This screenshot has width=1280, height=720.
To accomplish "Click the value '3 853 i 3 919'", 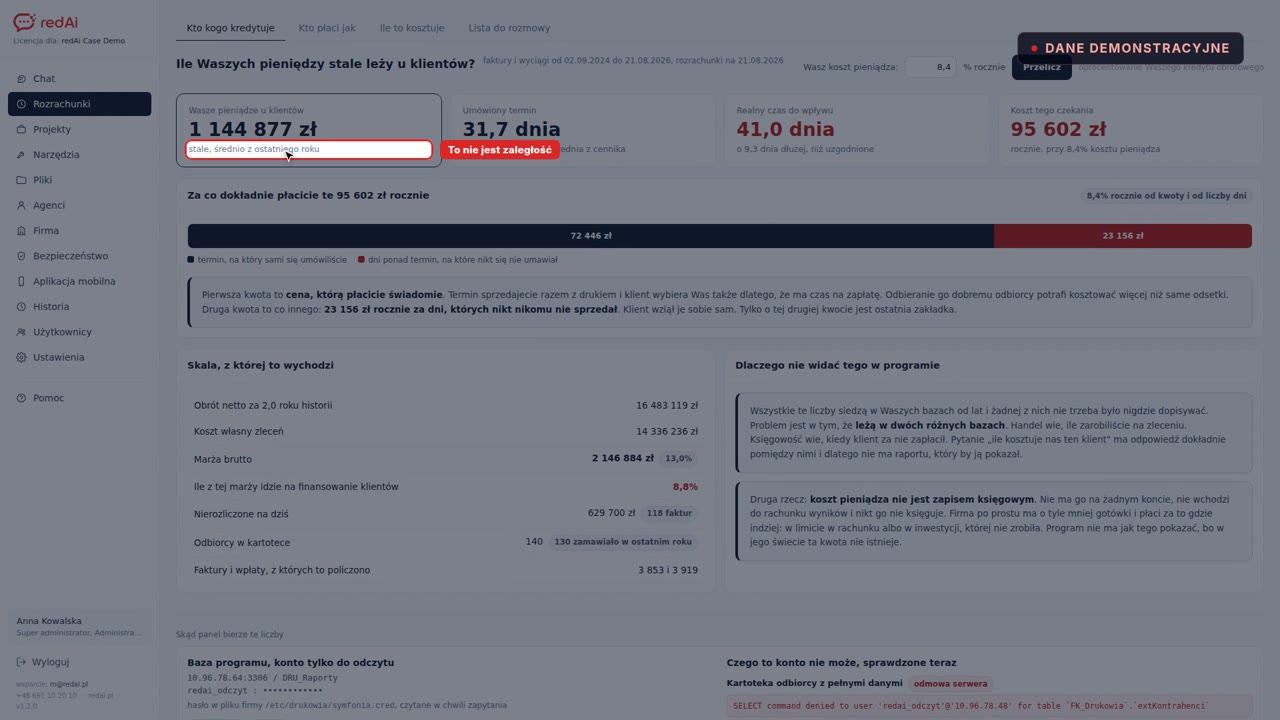I will pos(668,570).
